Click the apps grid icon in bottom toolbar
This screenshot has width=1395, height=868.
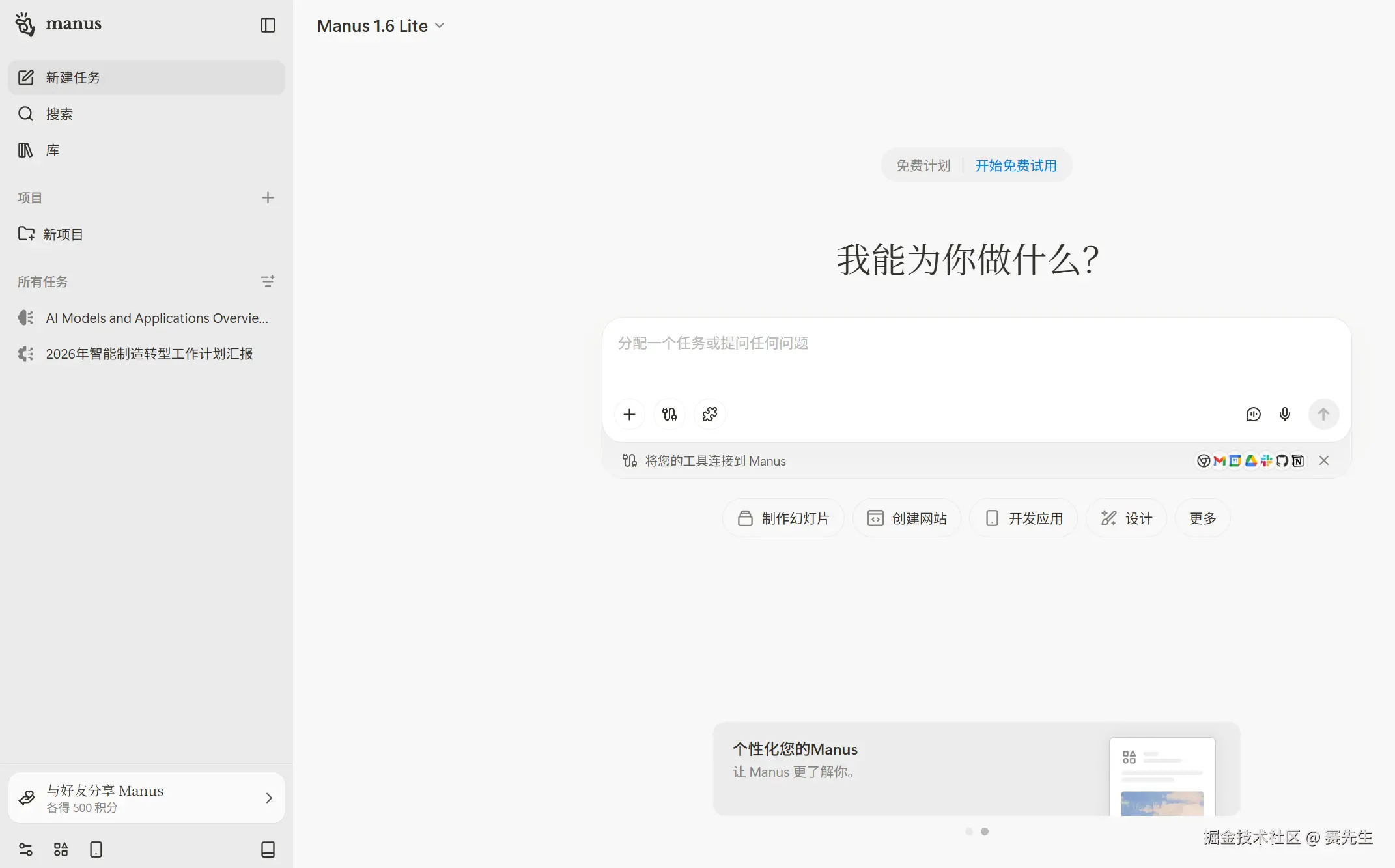[x=61, y=849]
